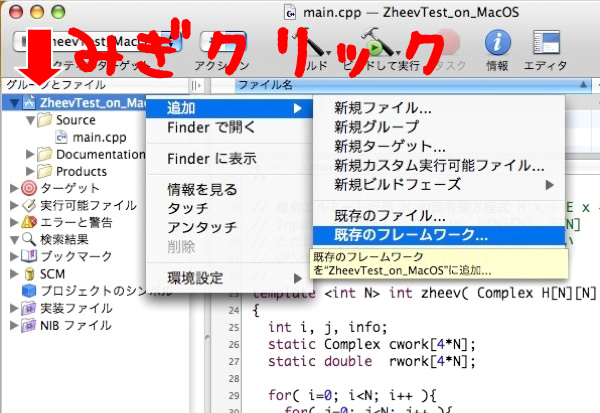This screenshot has height=413, width=600.
Task: Click the ターゲット target icon
Action: coord(29,188)
